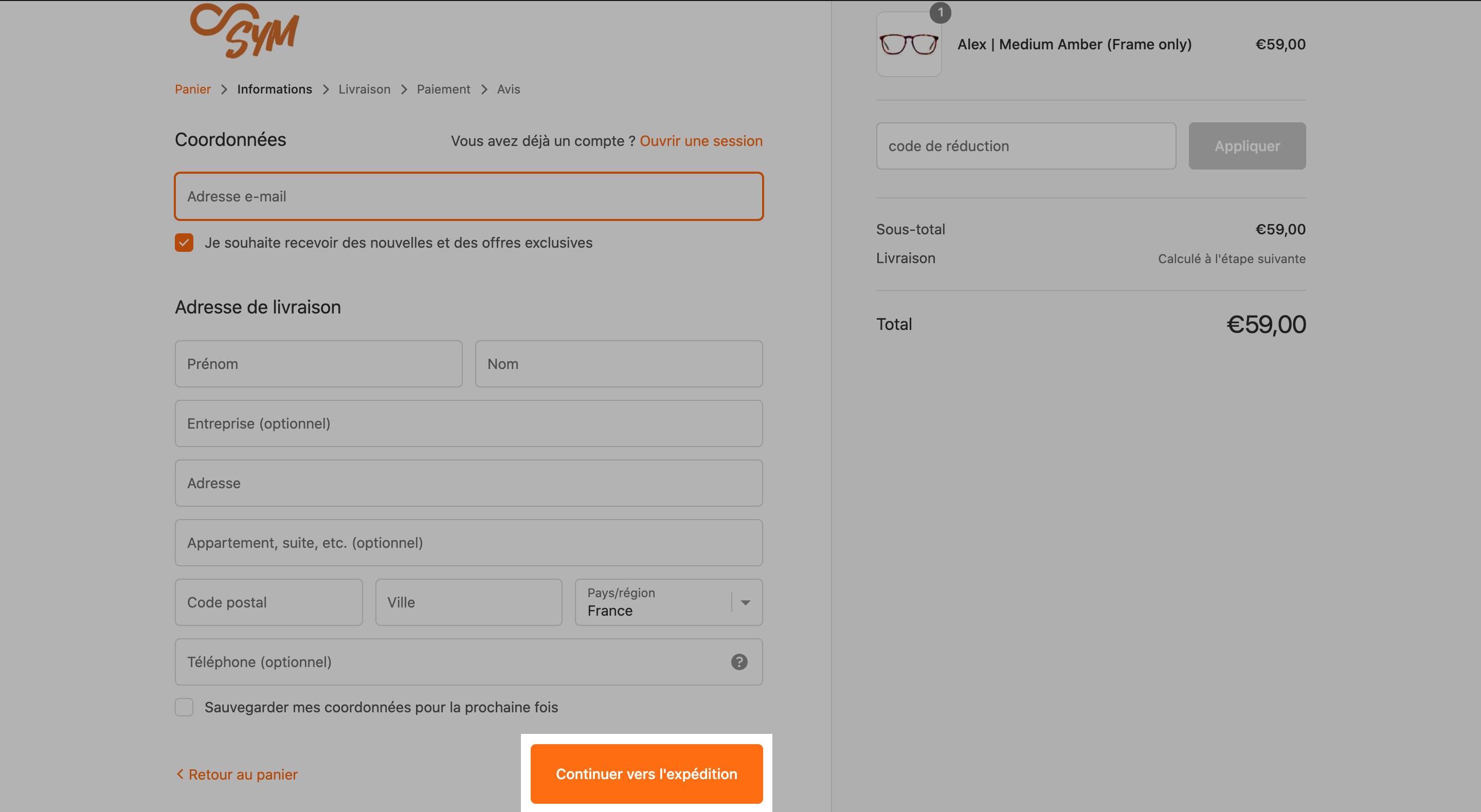Click the Alex glasses product thumbnail
This screenshot has height=812, width=1481.
(x=908, y=44)
